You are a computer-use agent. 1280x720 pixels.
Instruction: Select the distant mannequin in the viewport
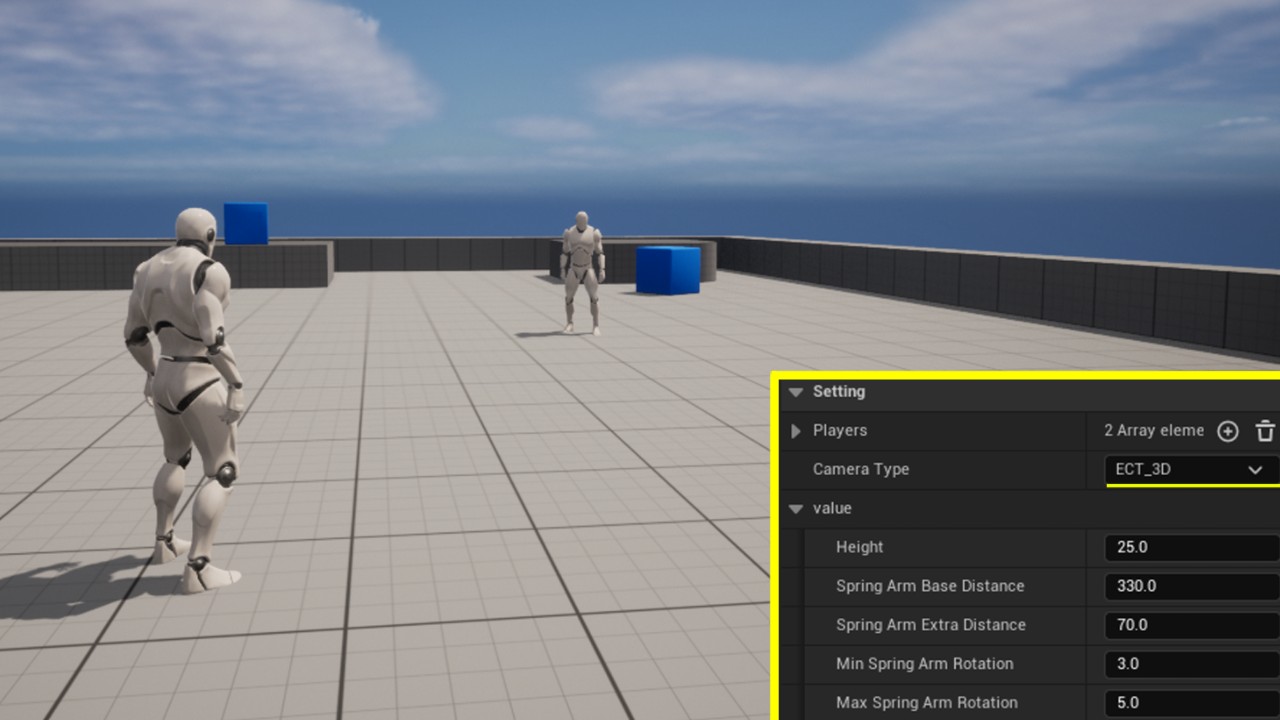pyautogui.click(x=581, y=272)
